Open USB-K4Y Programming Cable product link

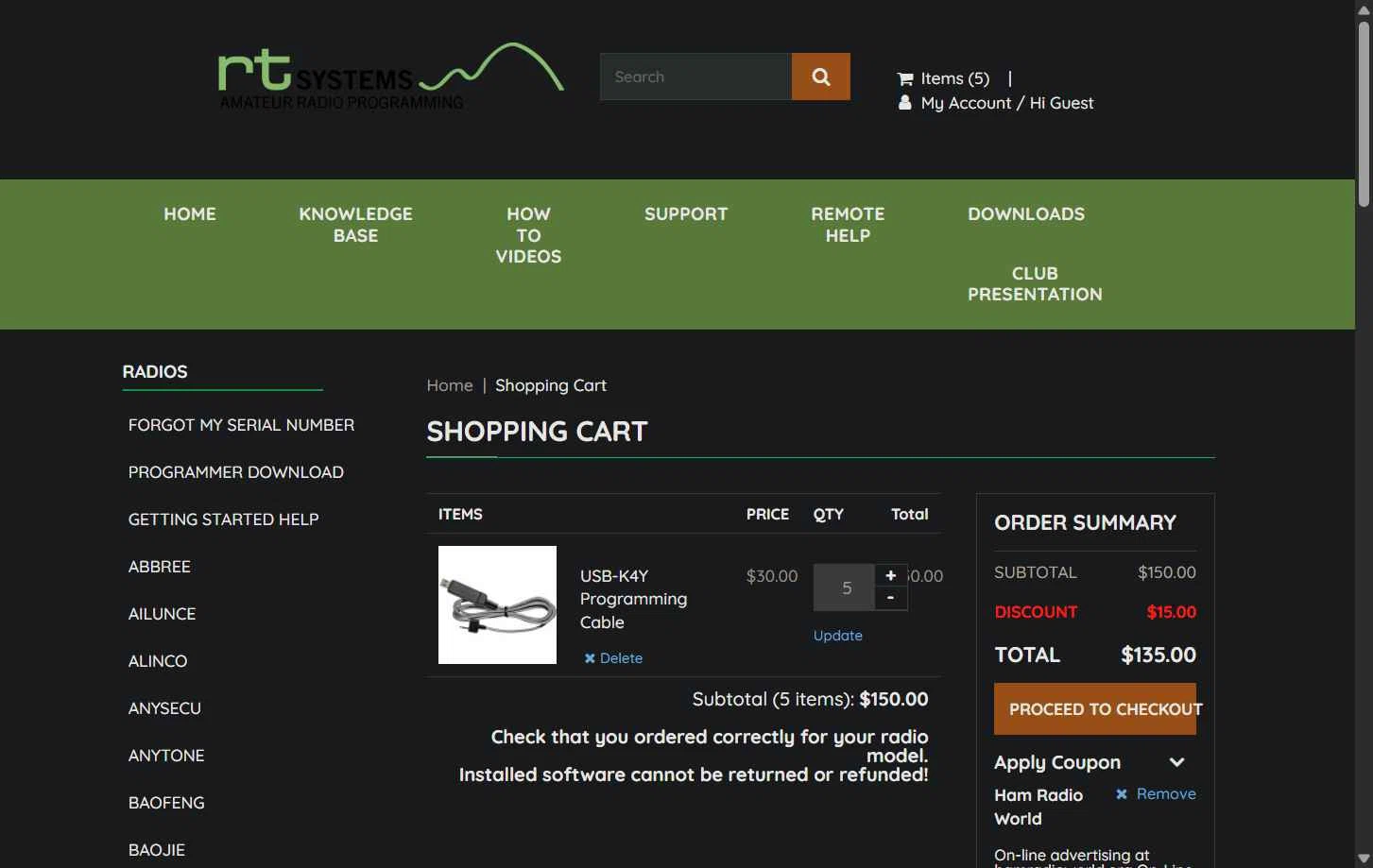pyautogui.click(x=633, y=599)
